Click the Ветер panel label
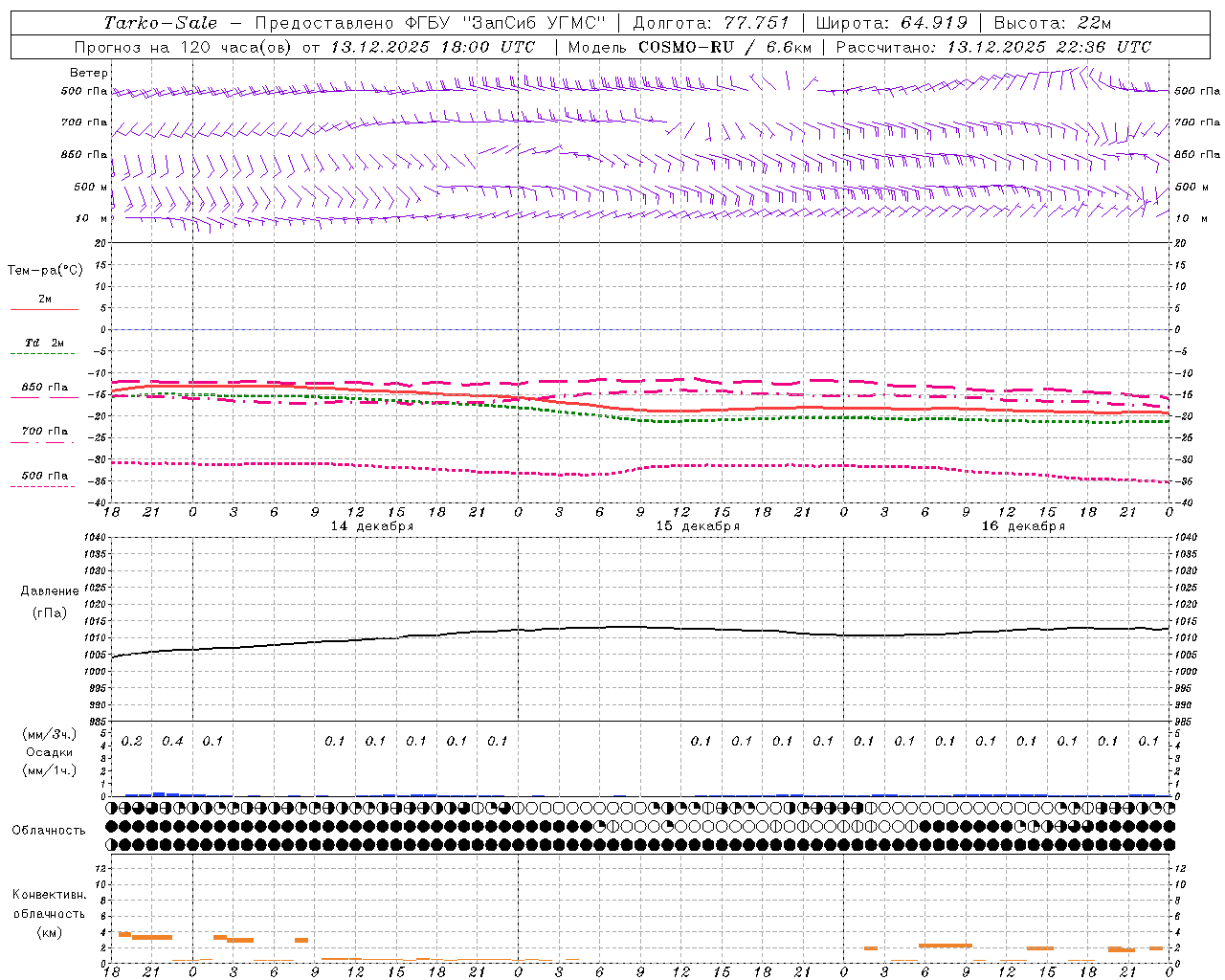The height and width of the screenshot is (980, 1225). click(88, 73)
